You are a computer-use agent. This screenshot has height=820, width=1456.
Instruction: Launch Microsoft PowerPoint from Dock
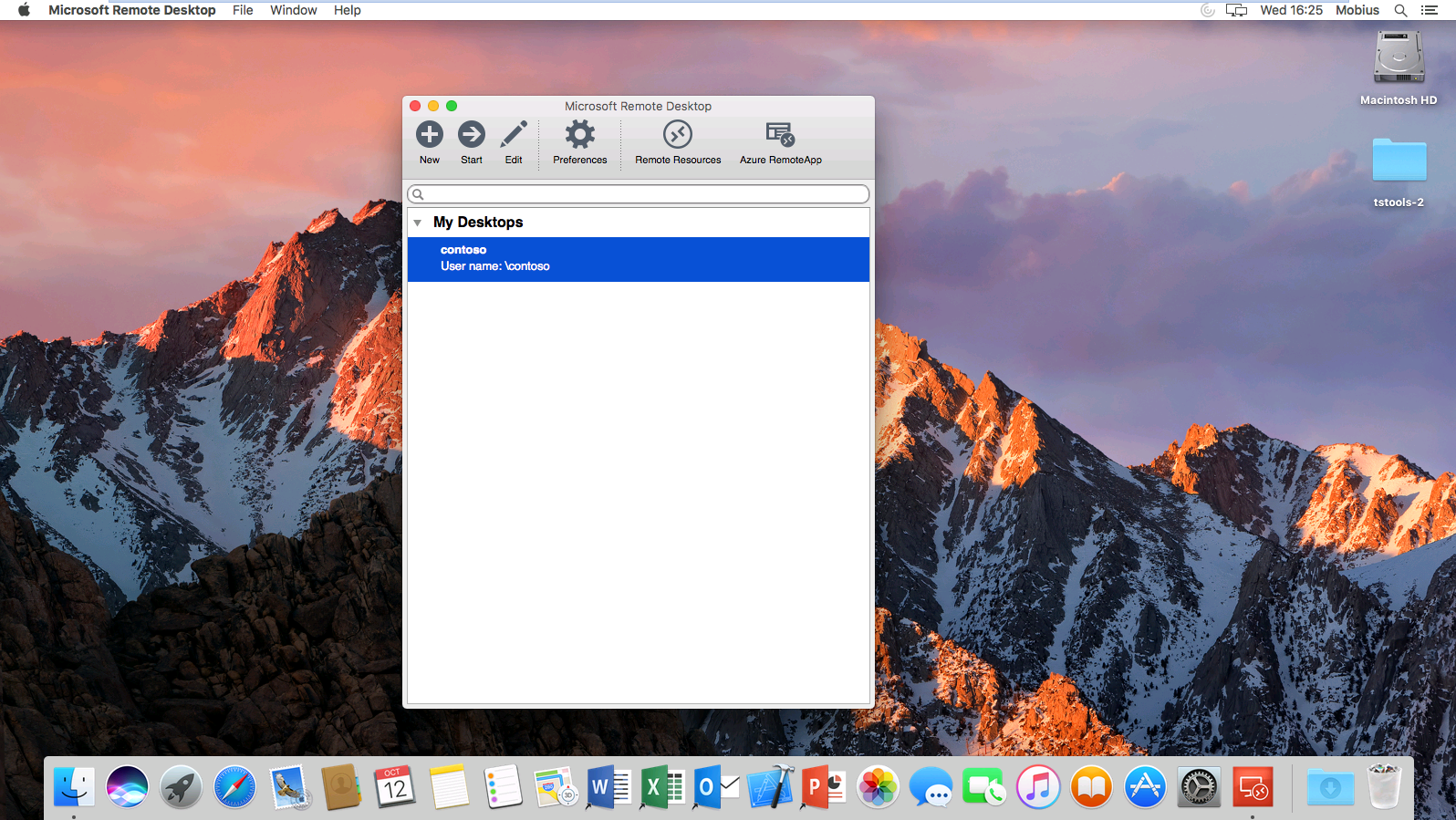tap(824, 786)
